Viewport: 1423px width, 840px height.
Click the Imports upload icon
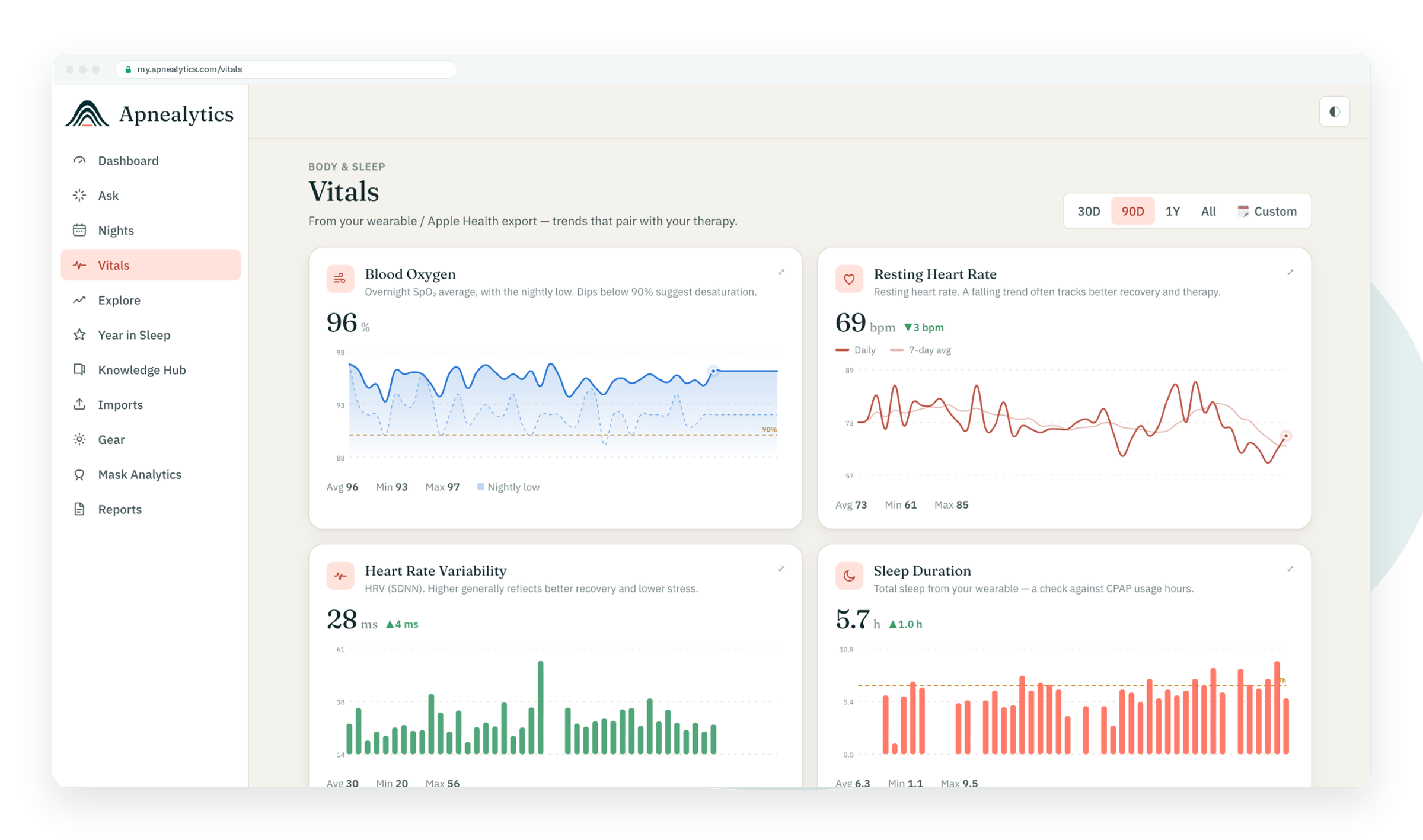79,404
